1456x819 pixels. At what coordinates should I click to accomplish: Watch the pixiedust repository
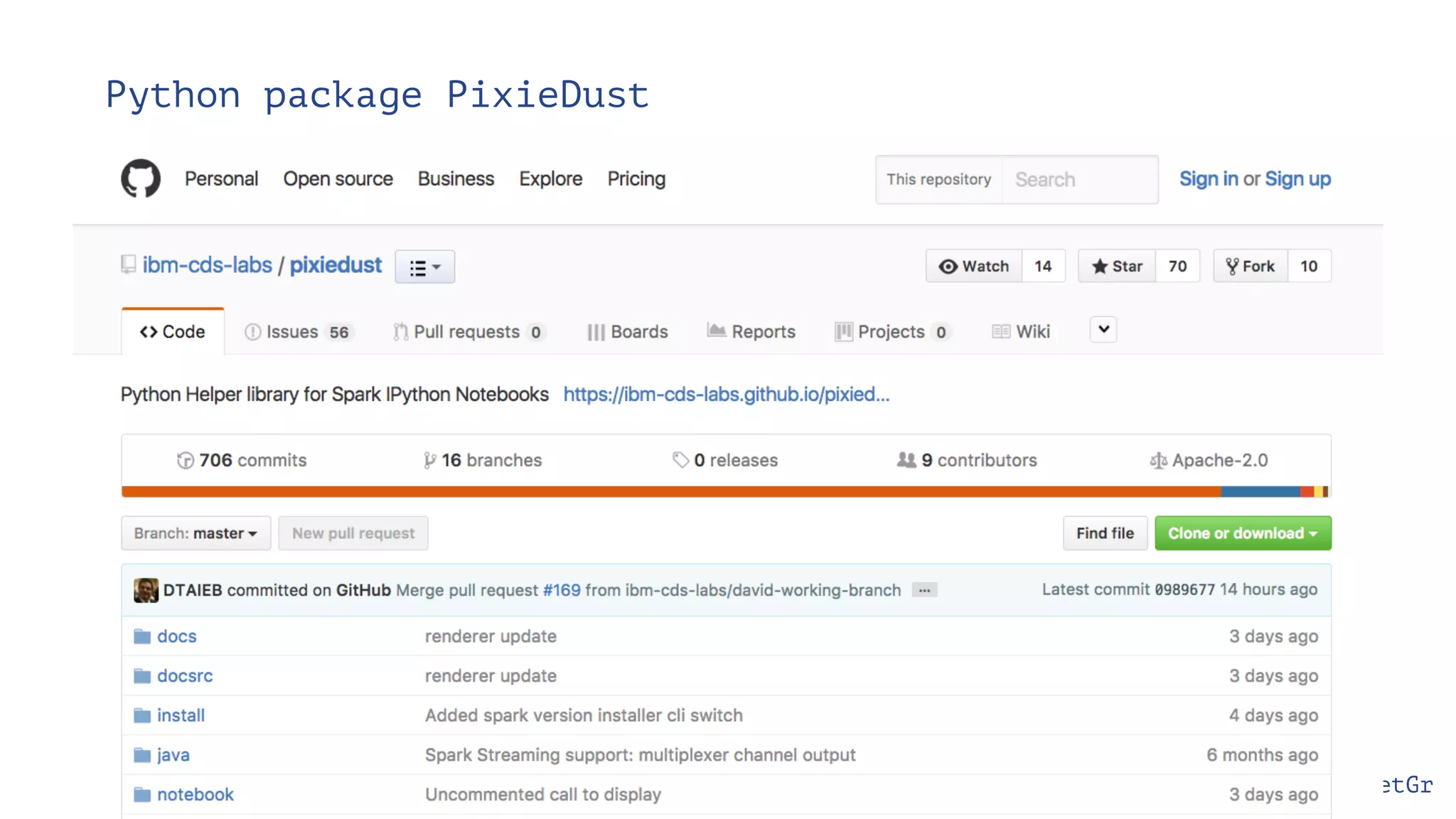pos(974,267)
